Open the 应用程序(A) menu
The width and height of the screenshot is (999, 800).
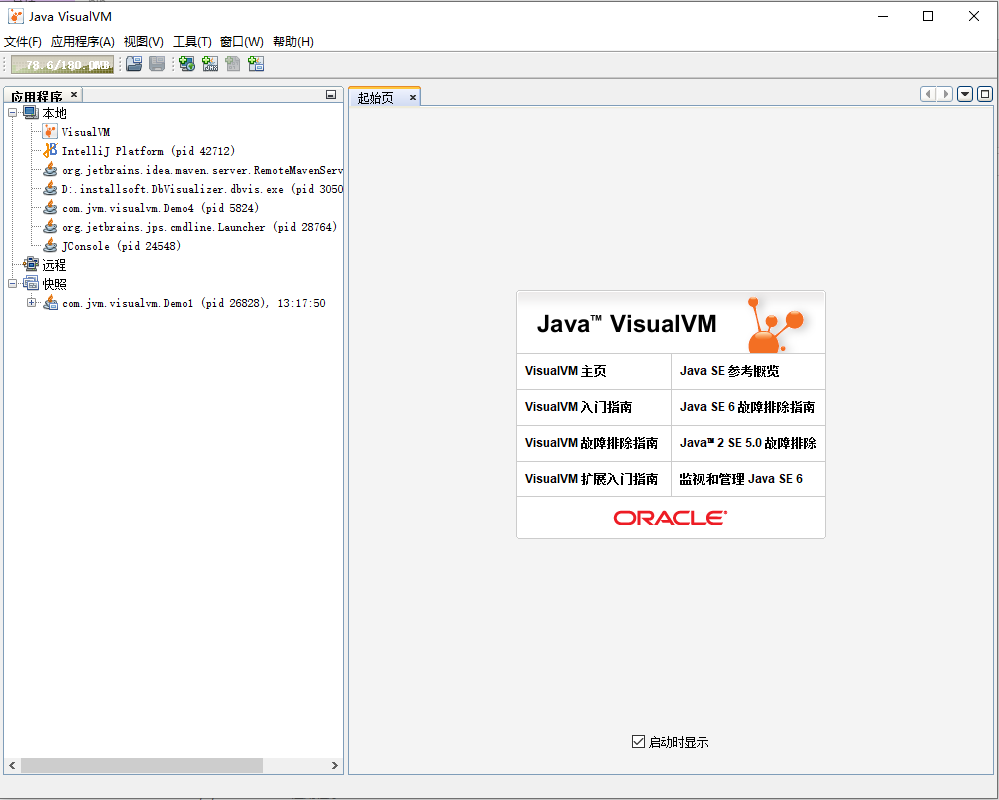point(83,41)
